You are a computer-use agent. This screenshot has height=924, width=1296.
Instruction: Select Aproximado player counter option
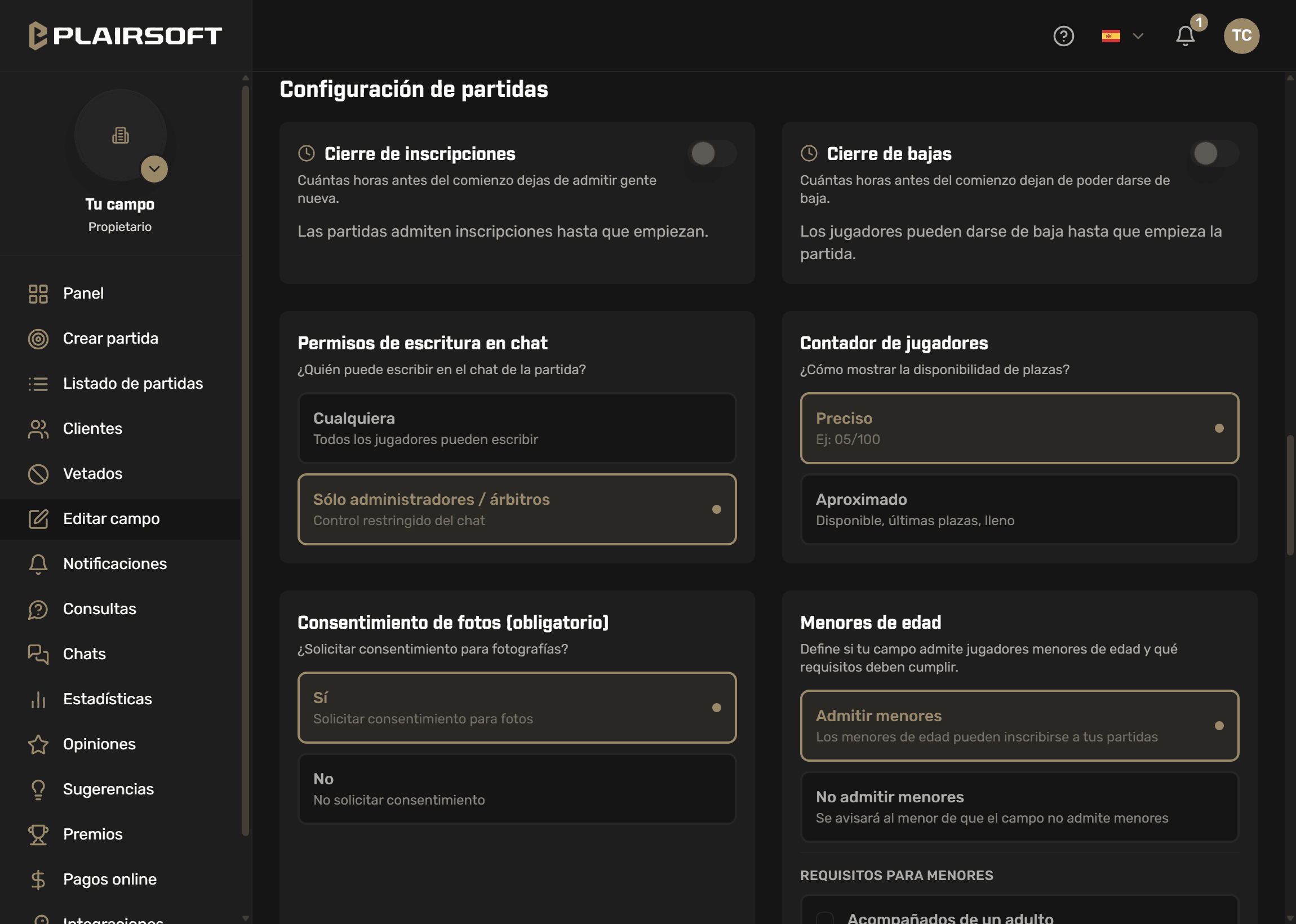tap(1019, 509)
